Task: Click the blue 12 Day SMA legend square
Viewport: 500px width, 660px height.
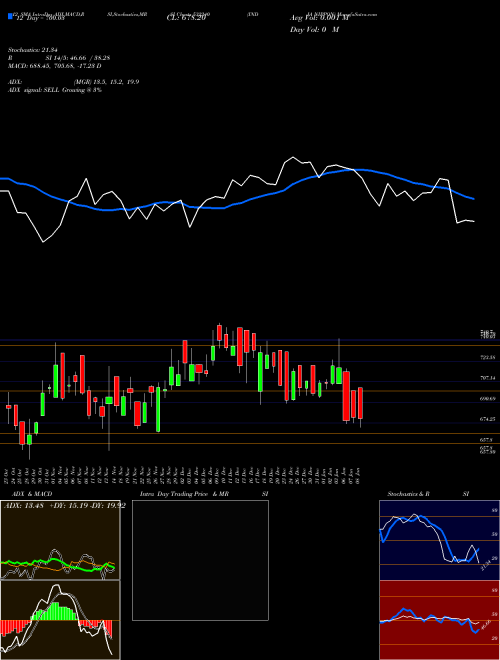Action: coord(10,16)
